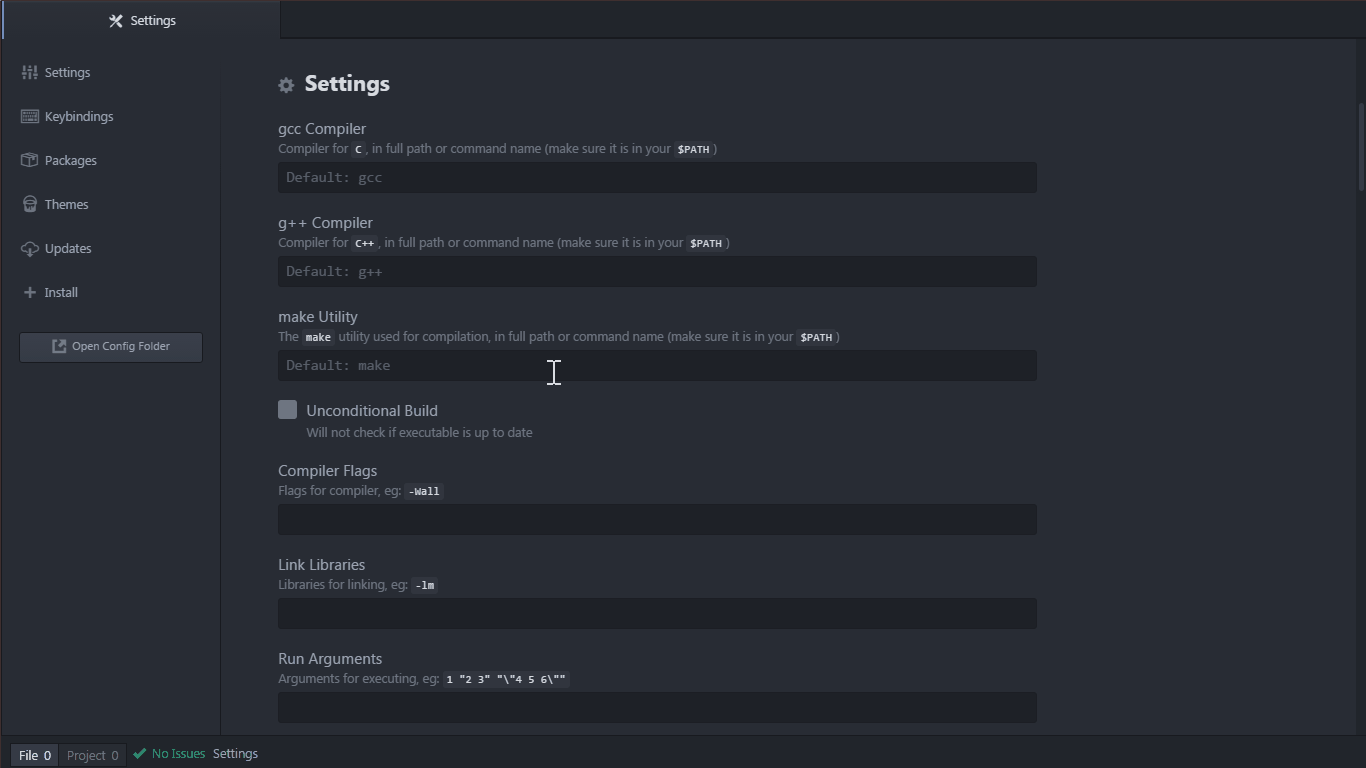The image size is (1366, 768).
Task: Click the Updates cloud icon
Action: pos(30,248)
